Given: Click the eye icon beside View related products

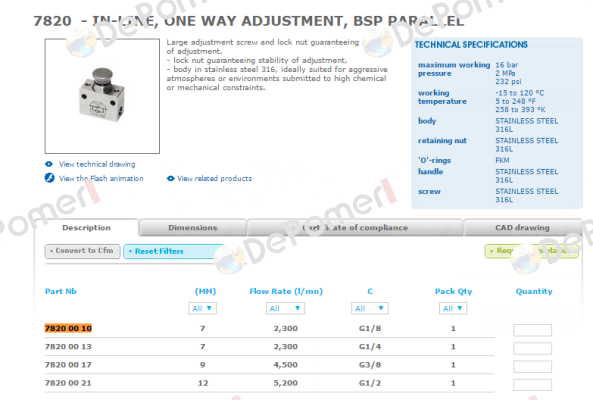Looking at the screenshot, I should (171, 178).
